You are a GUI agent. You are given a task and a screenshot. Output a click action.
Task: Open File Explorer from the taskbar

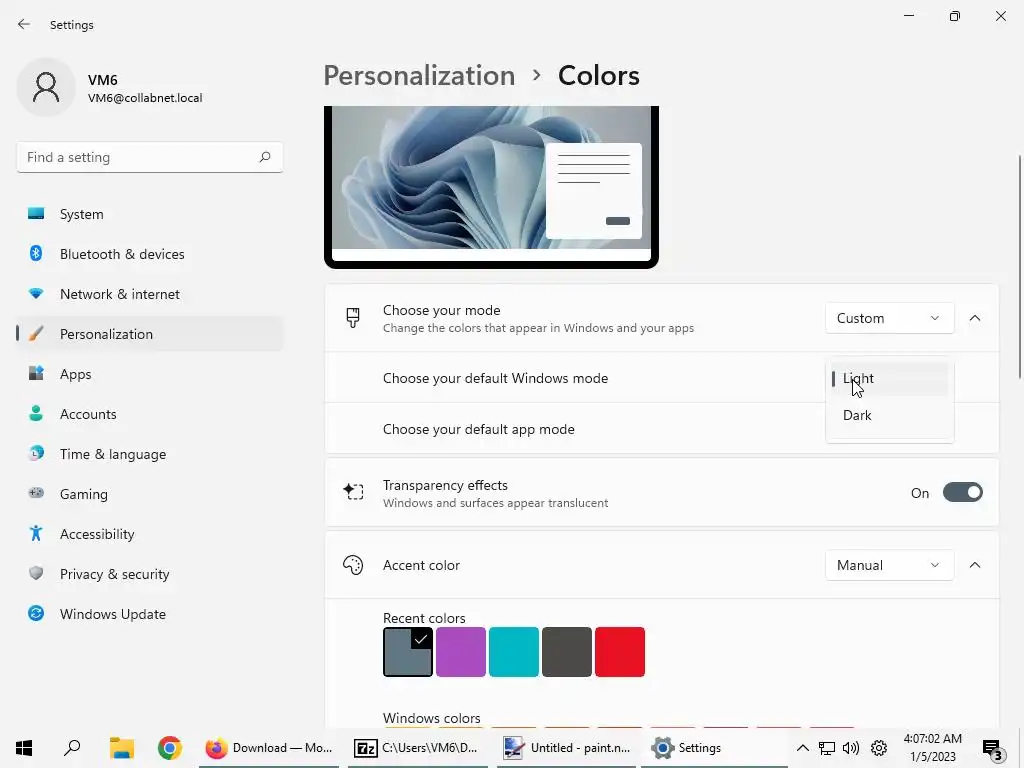pyautogui.click(x=121, y=748)
